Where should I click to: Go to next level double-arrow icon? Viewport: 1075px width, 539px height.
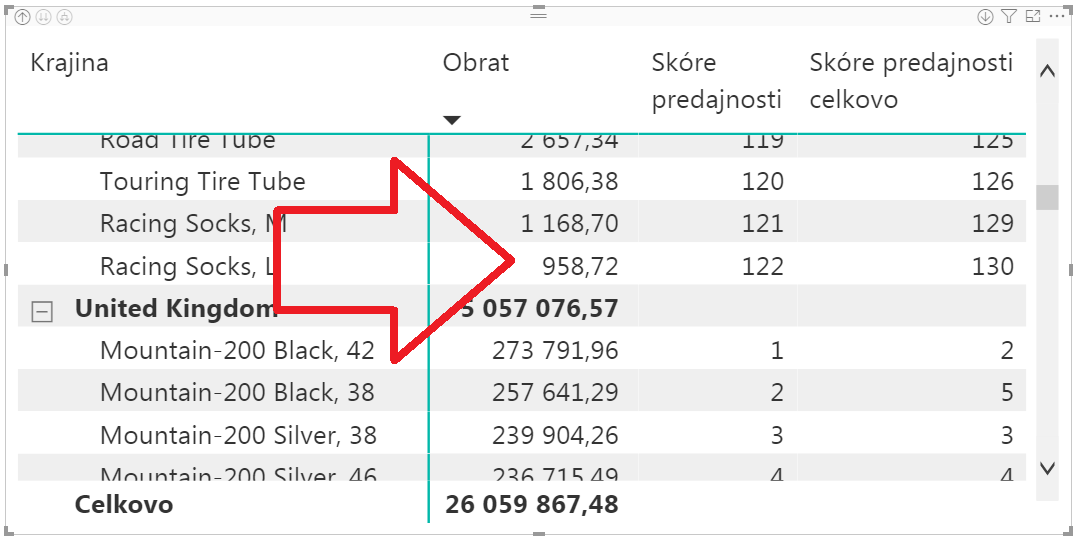pyautogui.click(x=44, y=17)
